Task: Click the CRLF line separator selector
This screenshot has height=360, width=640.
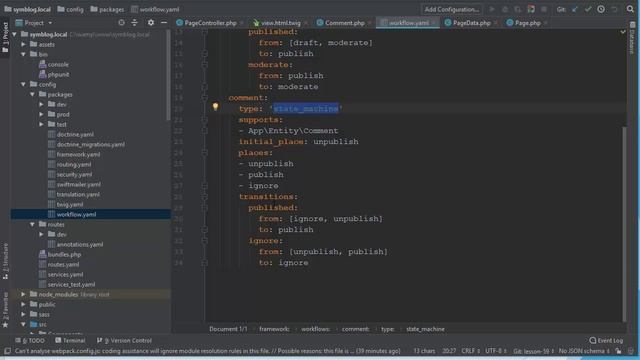Action: tap(471, 351)
